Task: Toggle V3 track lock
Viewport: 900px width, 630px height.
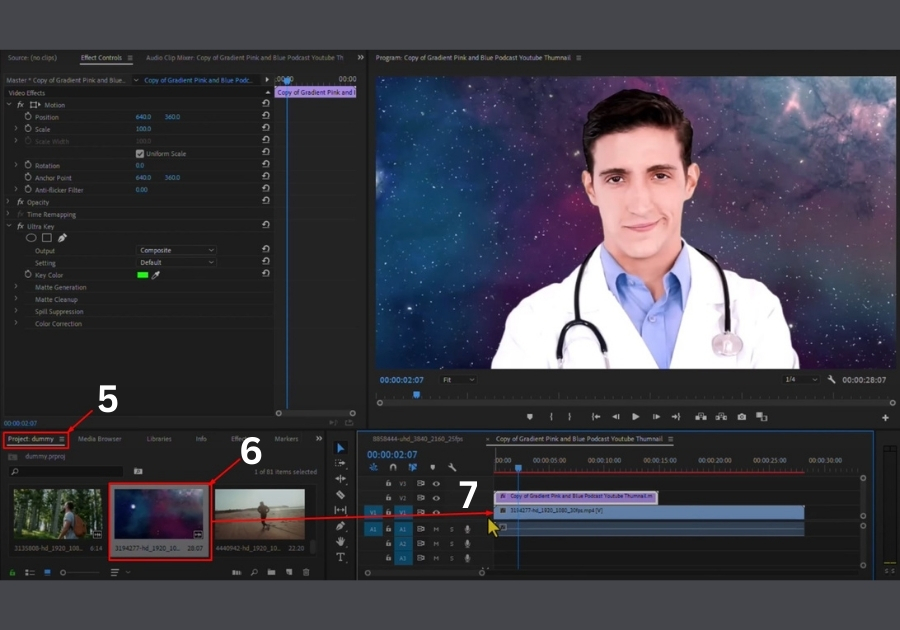Action: coord(388,483)
